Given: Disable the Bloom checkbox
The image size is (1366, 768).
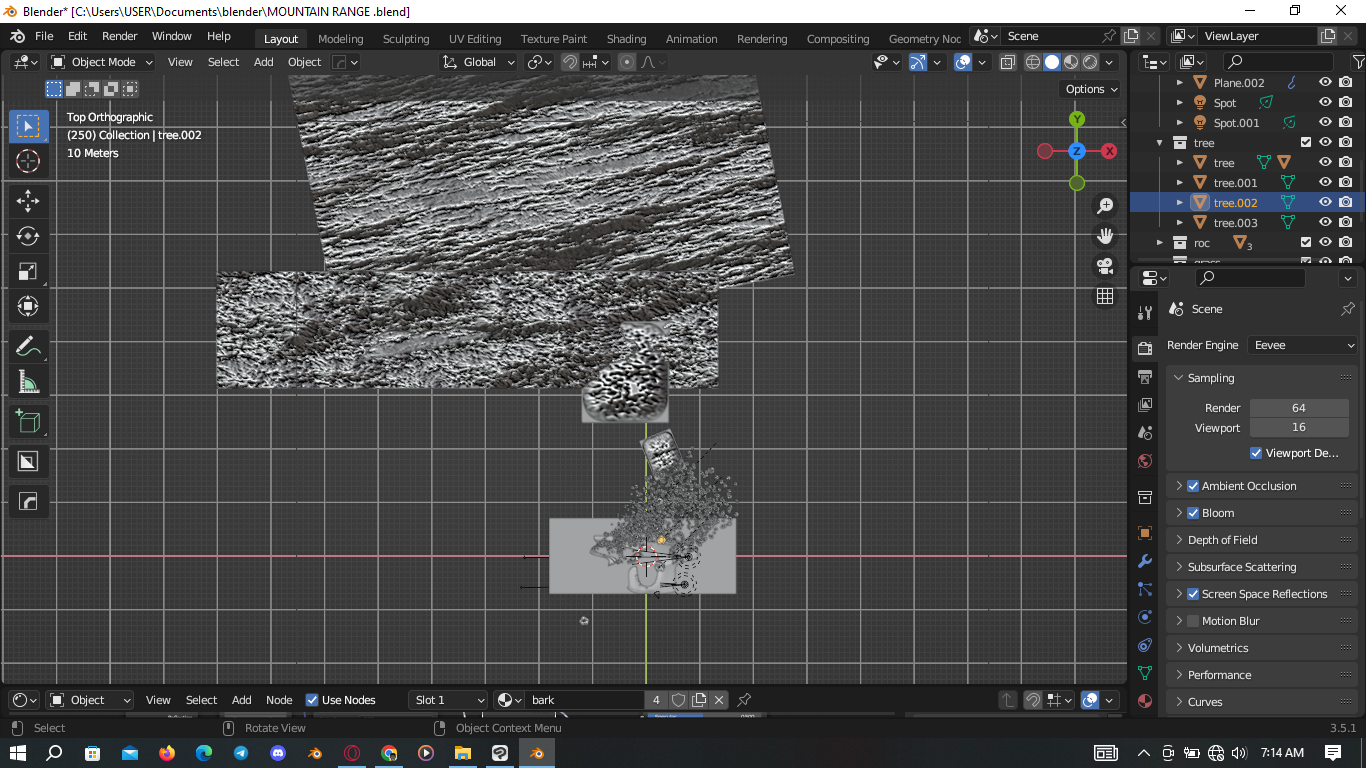Looking at the screenshot, I should 1193,513.
